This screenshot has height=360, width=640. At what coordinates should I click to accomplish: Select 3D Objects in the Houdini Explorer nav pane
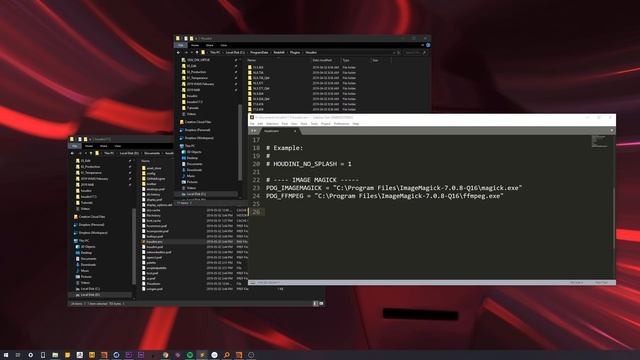coord(191,152)
